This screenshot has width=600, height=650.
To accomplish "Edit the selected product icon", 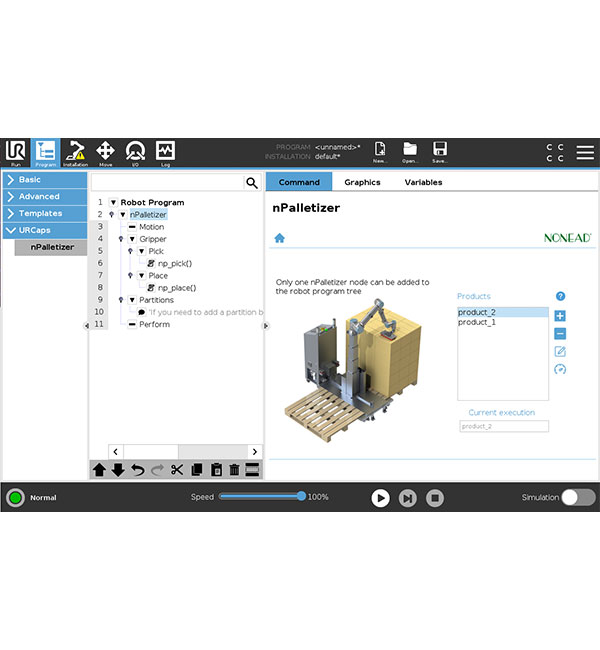I will [560, 352].
